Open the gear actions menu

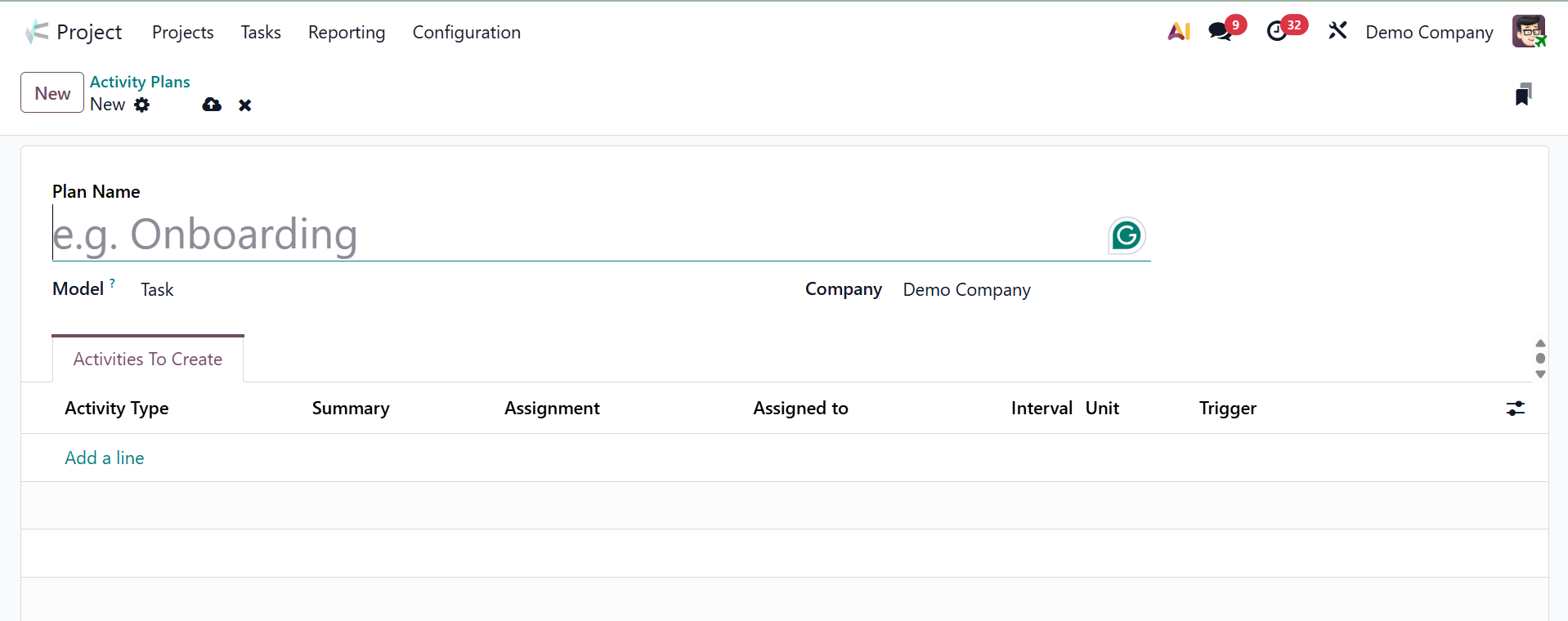point(142,105)
